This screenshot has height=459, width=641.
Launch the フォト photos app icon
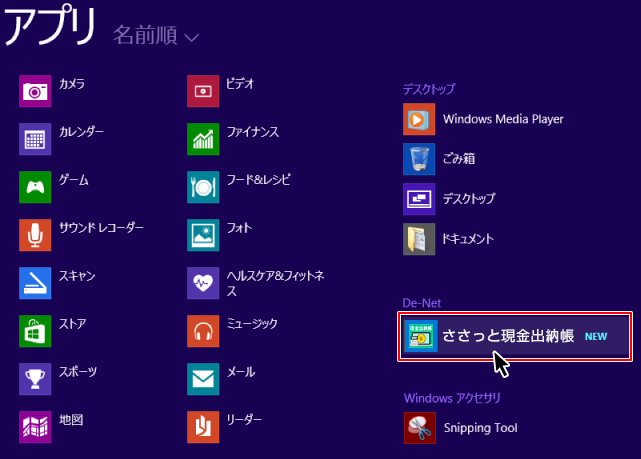[x=203, y=235]
